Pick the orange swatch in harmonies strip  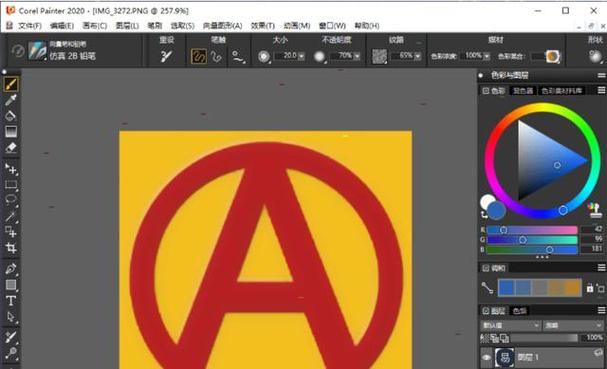click(x=573, y=288)
